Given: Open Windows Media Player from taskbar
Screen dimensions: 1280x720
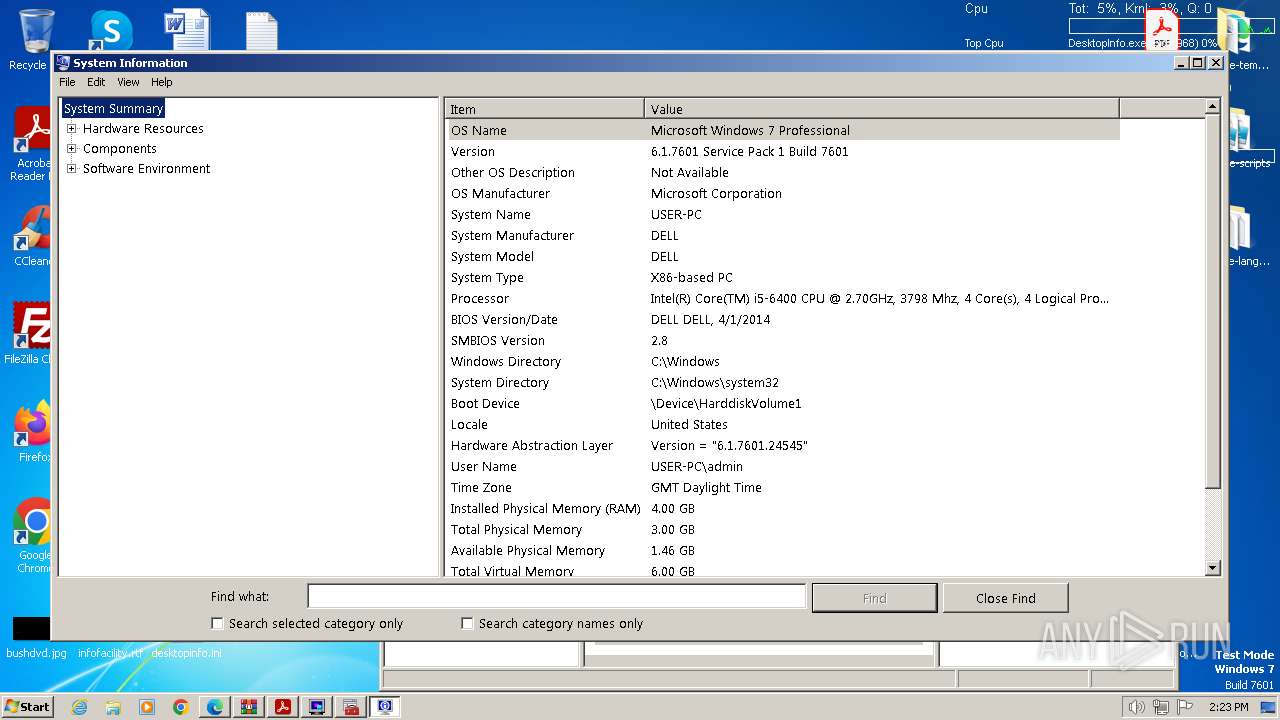Looking at the screenshot, I should 147,707.
